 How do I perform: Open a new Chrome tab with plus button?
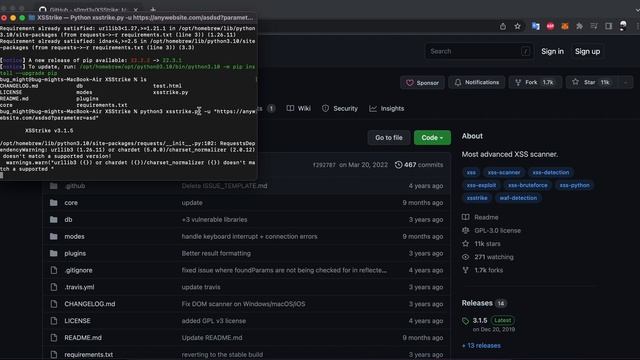point(153,9)
